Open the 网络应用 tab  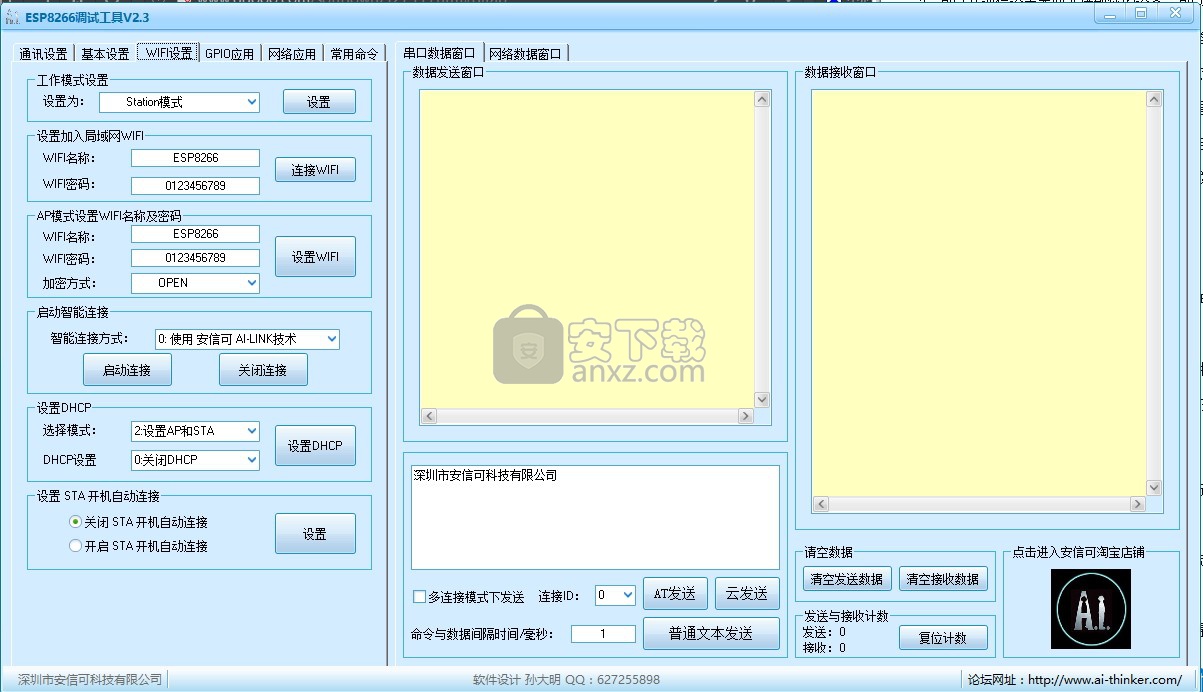292,54
